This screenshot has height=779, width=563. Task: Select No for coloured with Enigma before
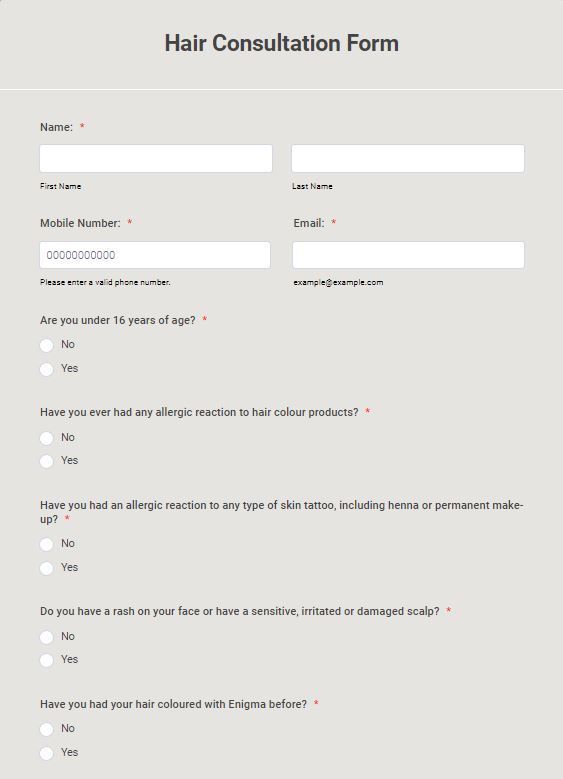pos(47,729)
